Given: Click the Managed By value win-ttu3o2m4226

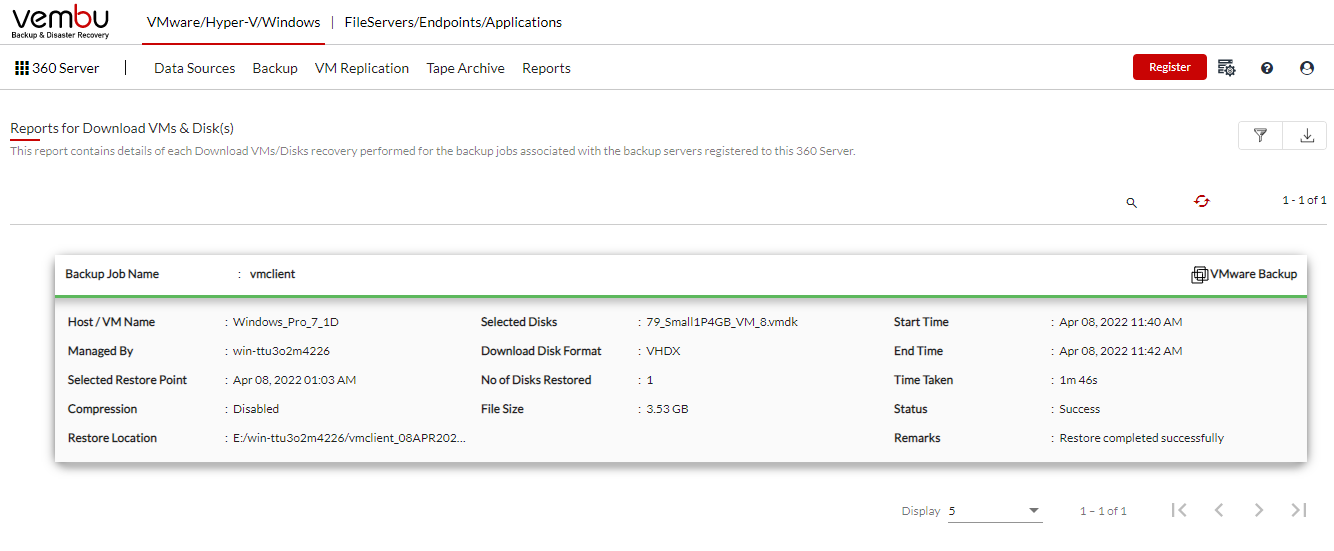Looking at the screenshot, I should pos(281,351).
